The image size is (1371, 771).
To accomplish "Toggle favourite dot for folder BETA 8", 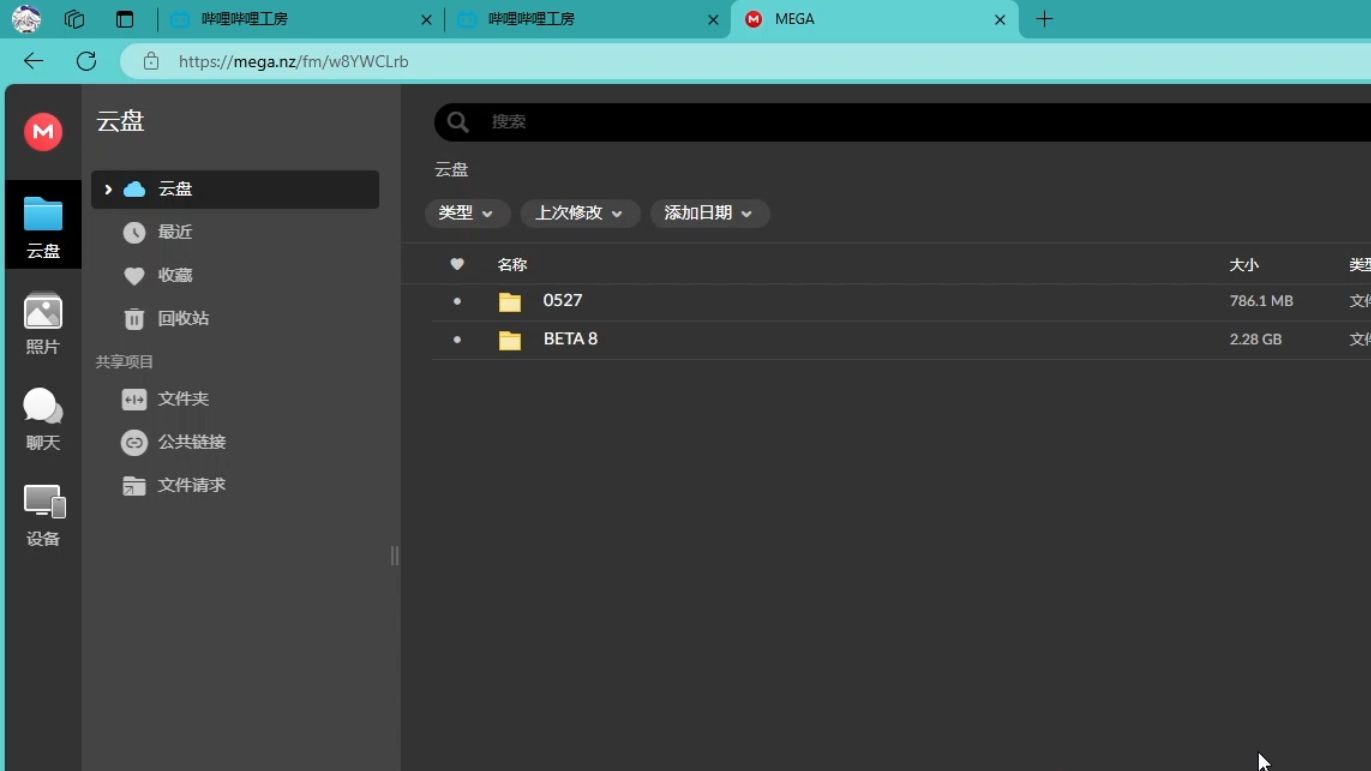I will 457,340.
